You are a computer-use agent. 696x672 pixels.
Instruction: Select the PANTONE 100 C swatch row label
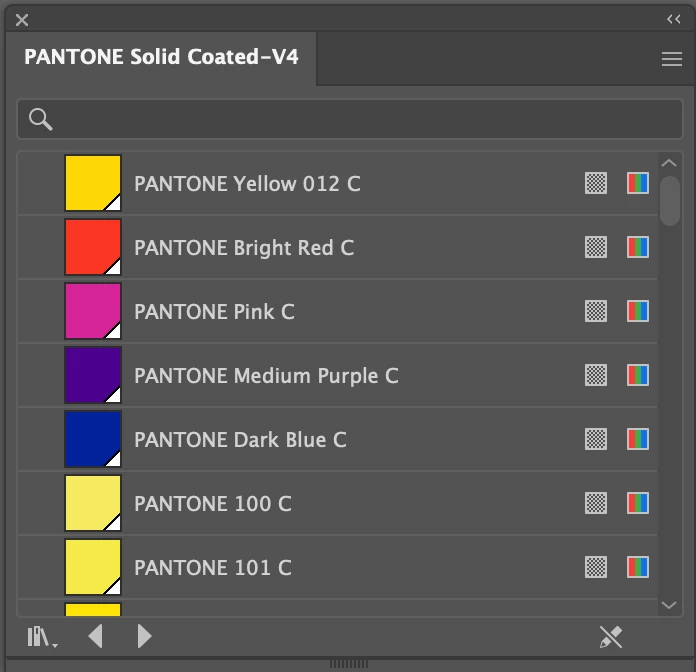click(213, 504)
